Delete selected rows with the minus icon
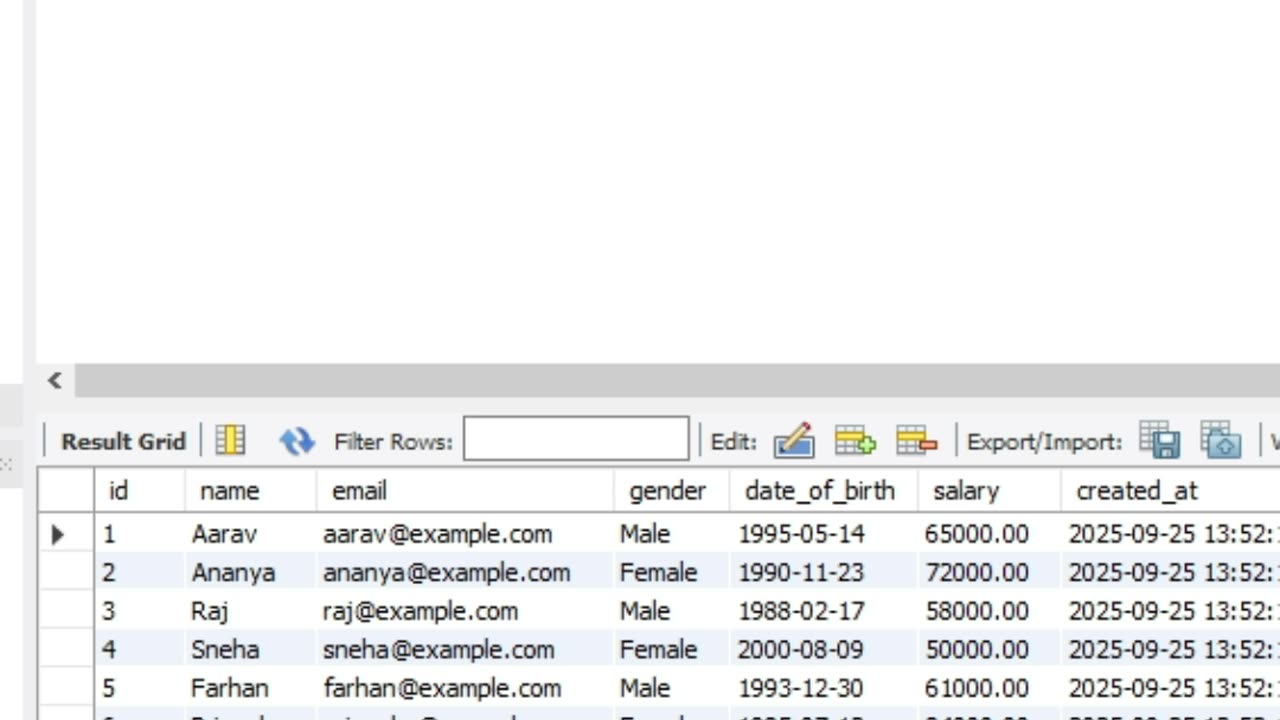Viewport: 1280px width, 720px height. pyautogui.click(x=916, y=441)
